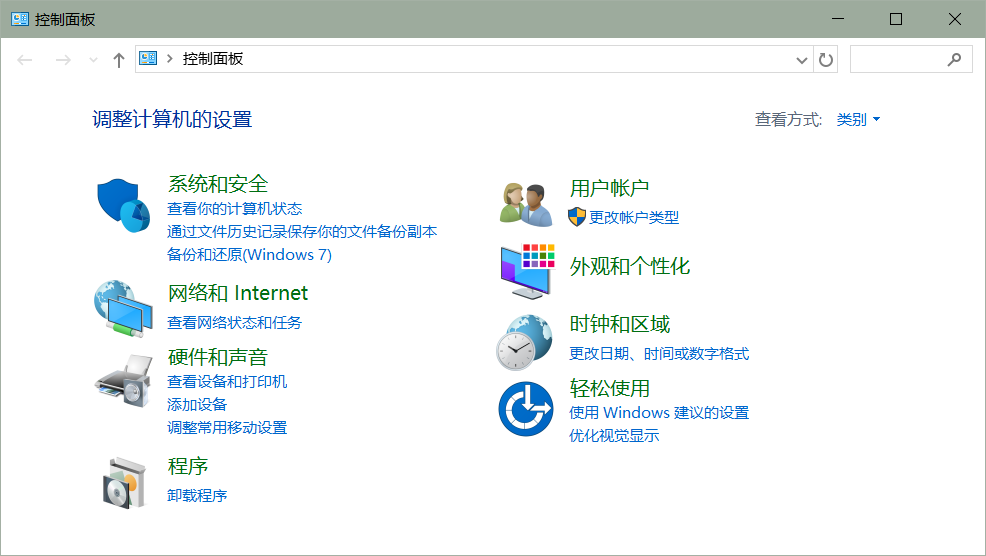Open the User Accounts people icon
Image resolution: width=986 pixels, height=556 pixels.
(x=526, y=204)
